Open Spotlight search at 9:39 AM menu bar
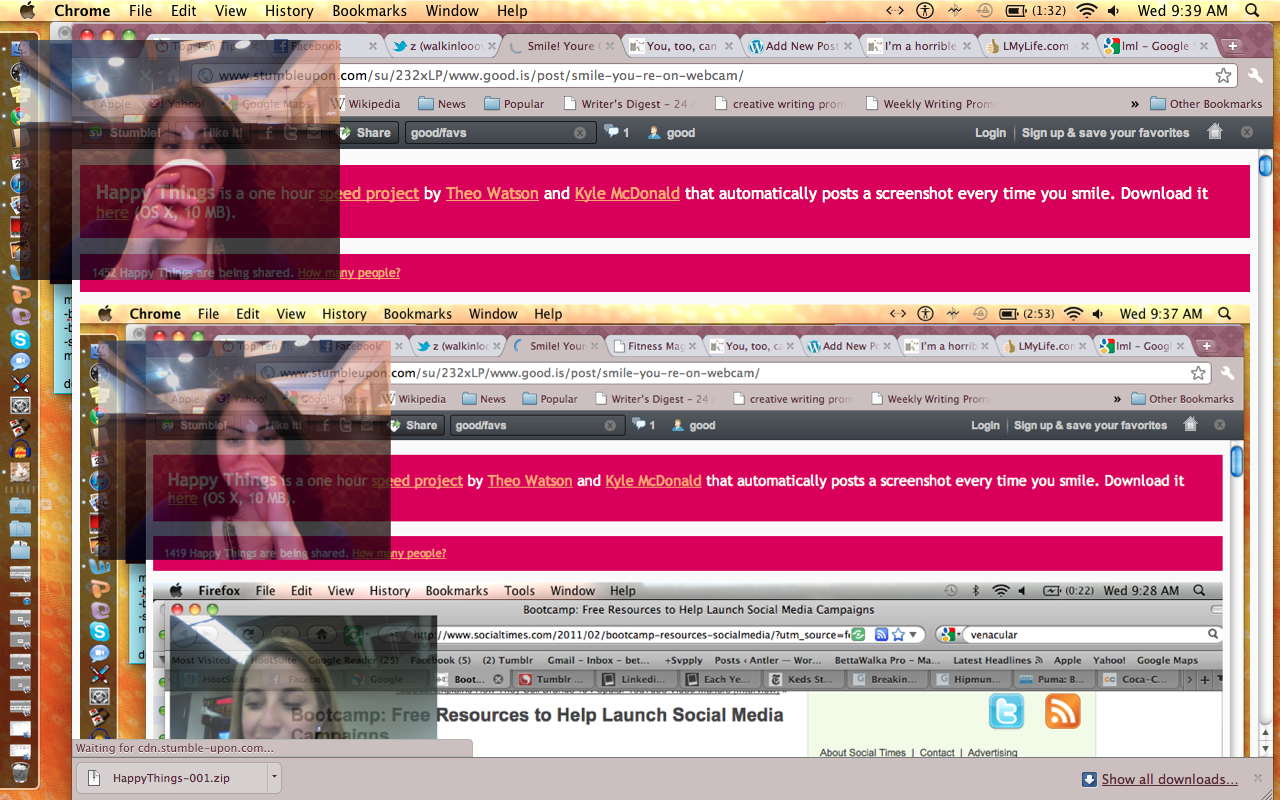The height and width of the screenshot is (800, 1280). point(1250,11)
